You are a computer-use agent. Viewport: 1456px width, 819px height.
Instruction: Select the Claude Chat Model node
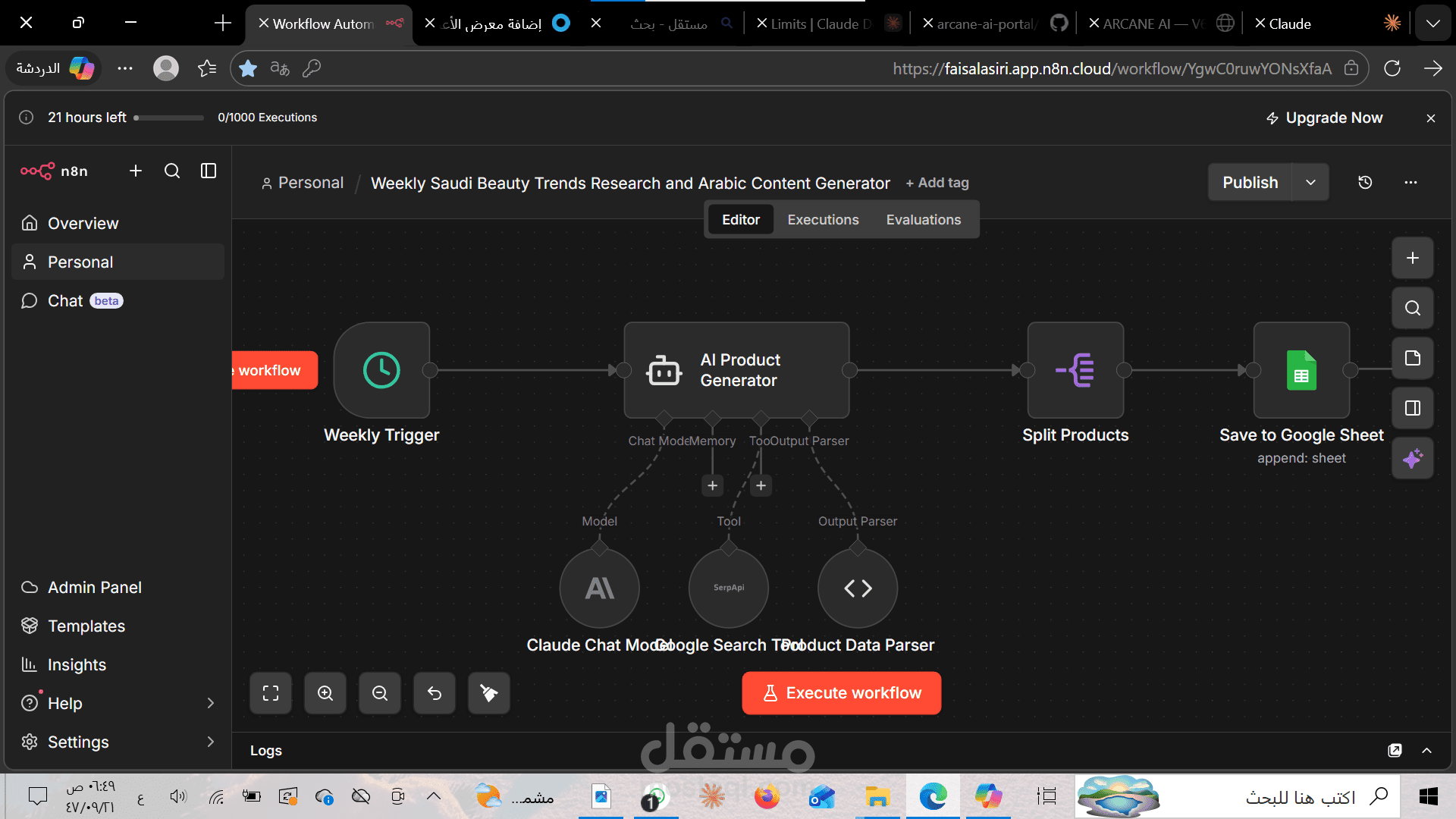pyautogui.click(x=599, y=588)
